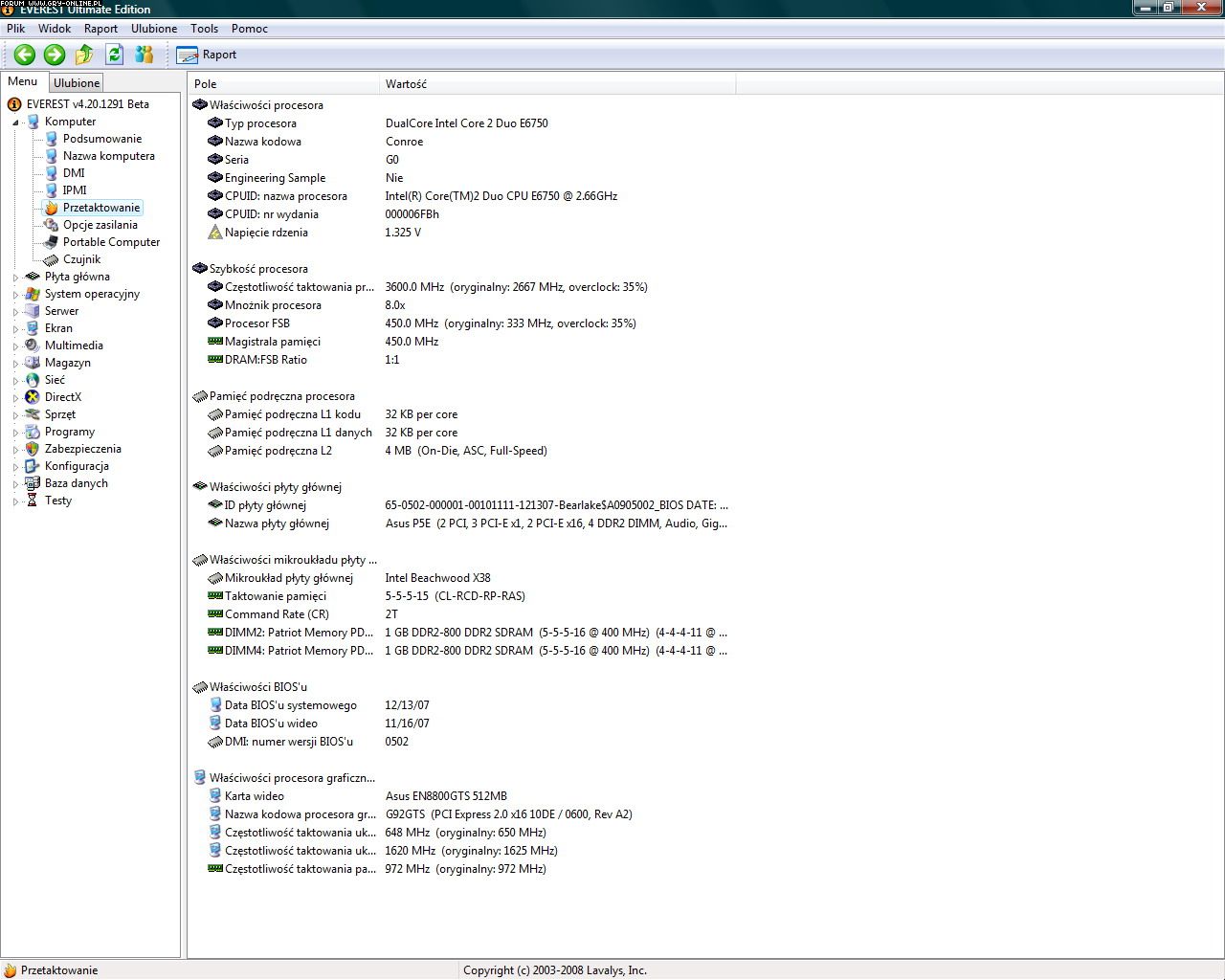Click the Napięcie rdzenia warning icon
The width and height of the screenshot is (1225, 980).
click(215, 233)
